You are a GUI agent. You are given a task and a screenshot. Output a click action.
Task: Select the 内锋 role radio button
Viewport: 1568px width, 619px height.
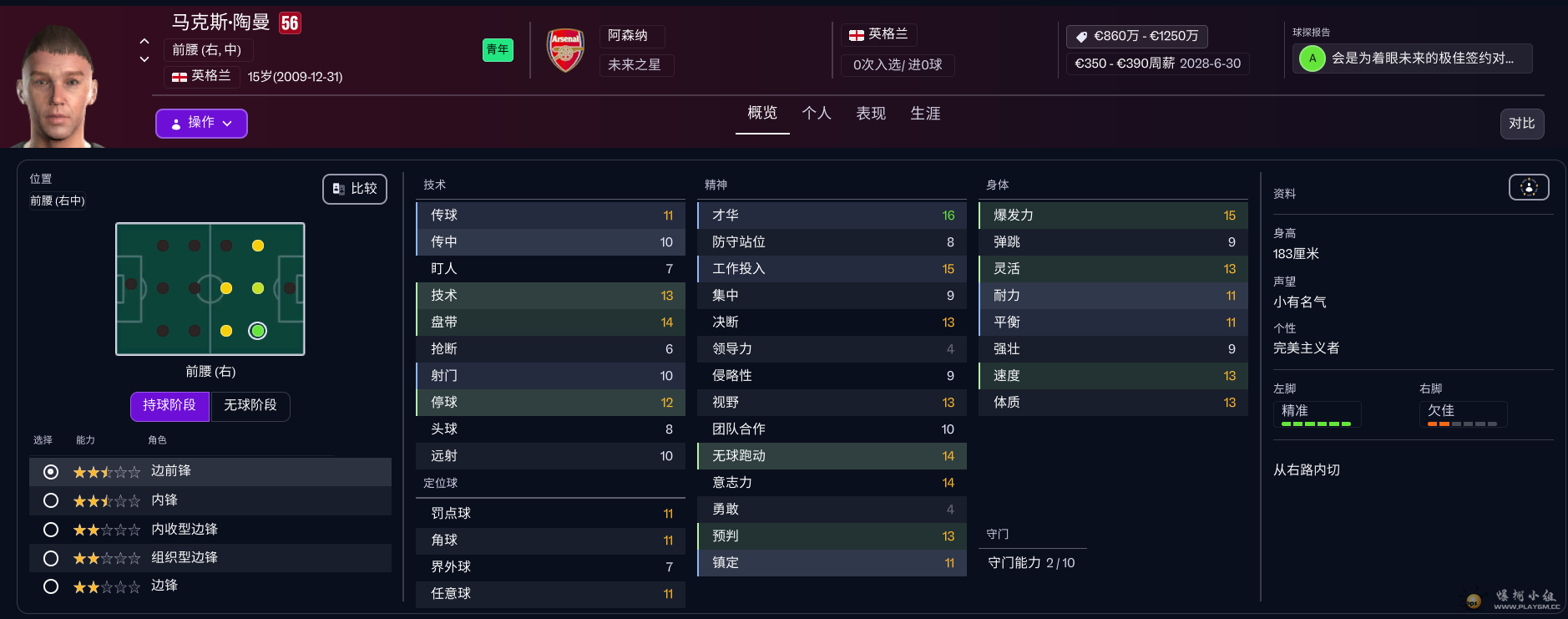(x=51, y=500)
